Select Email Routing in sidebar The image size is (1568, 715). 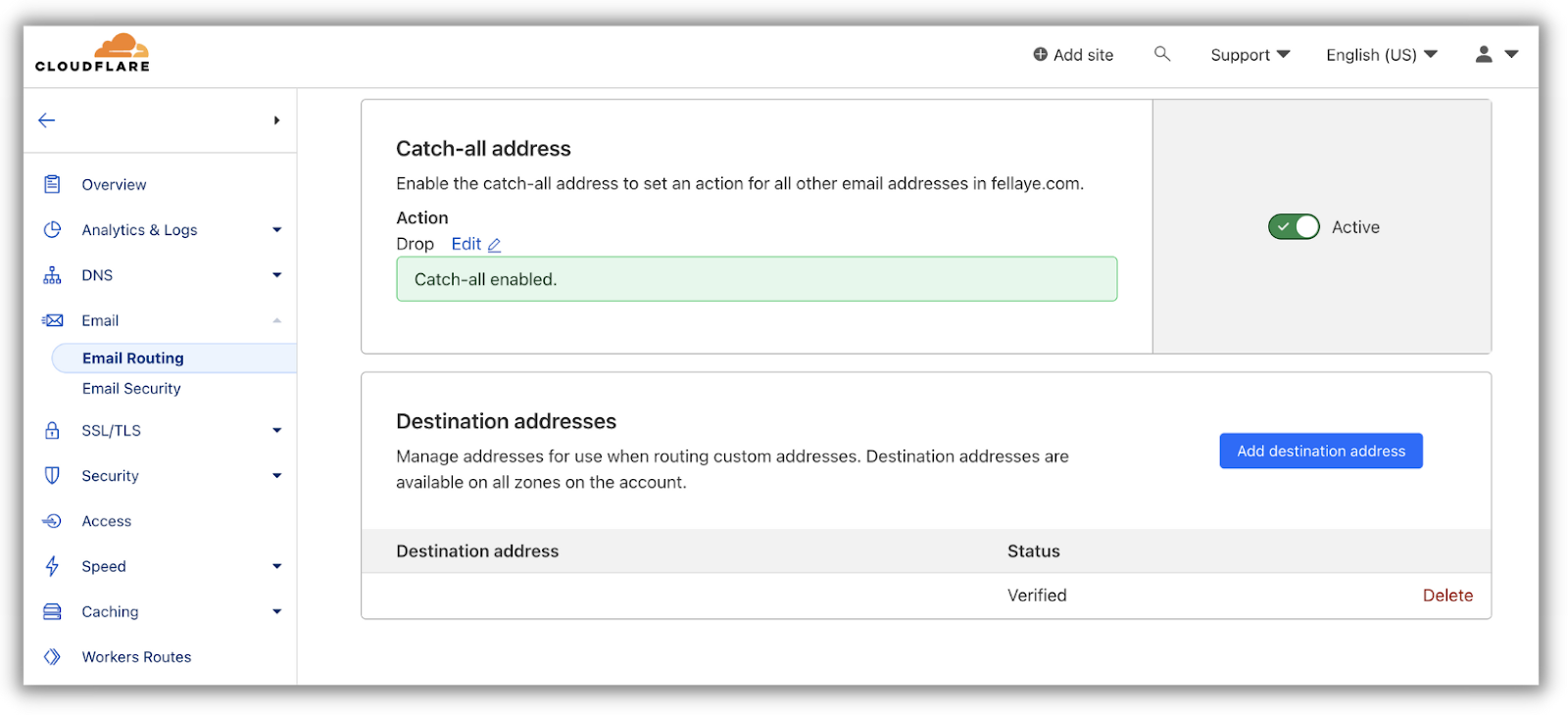133,358
